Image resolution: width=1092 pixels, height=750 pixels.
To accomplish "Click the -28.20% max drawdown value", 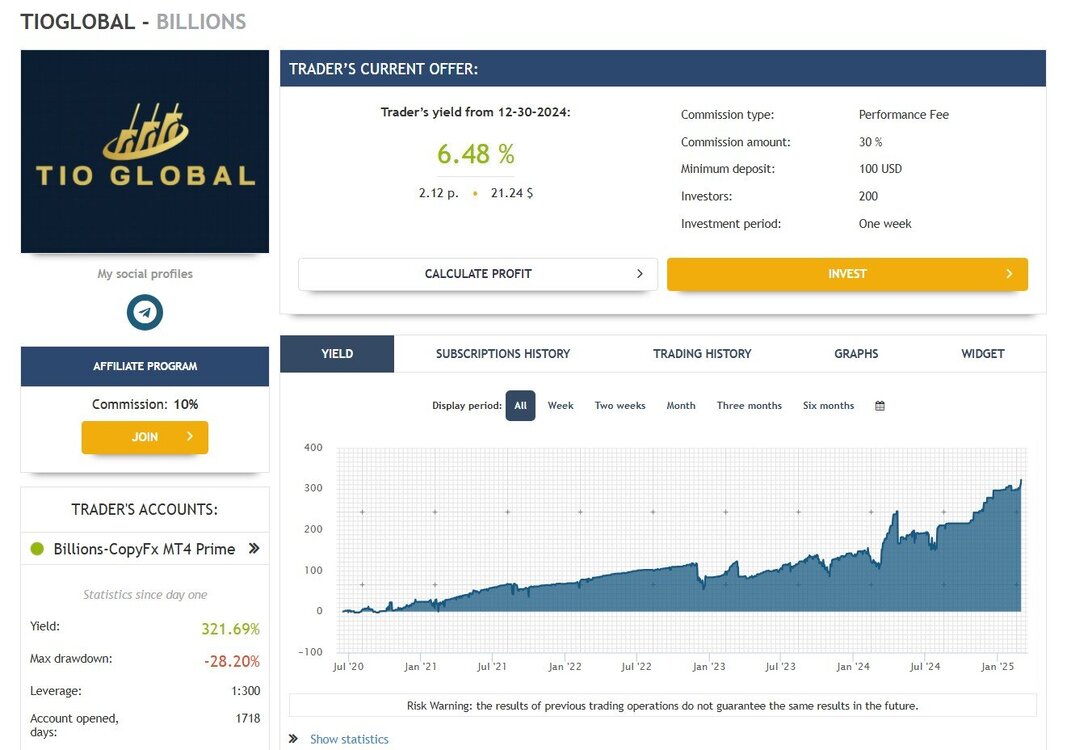I will [232, 661].
